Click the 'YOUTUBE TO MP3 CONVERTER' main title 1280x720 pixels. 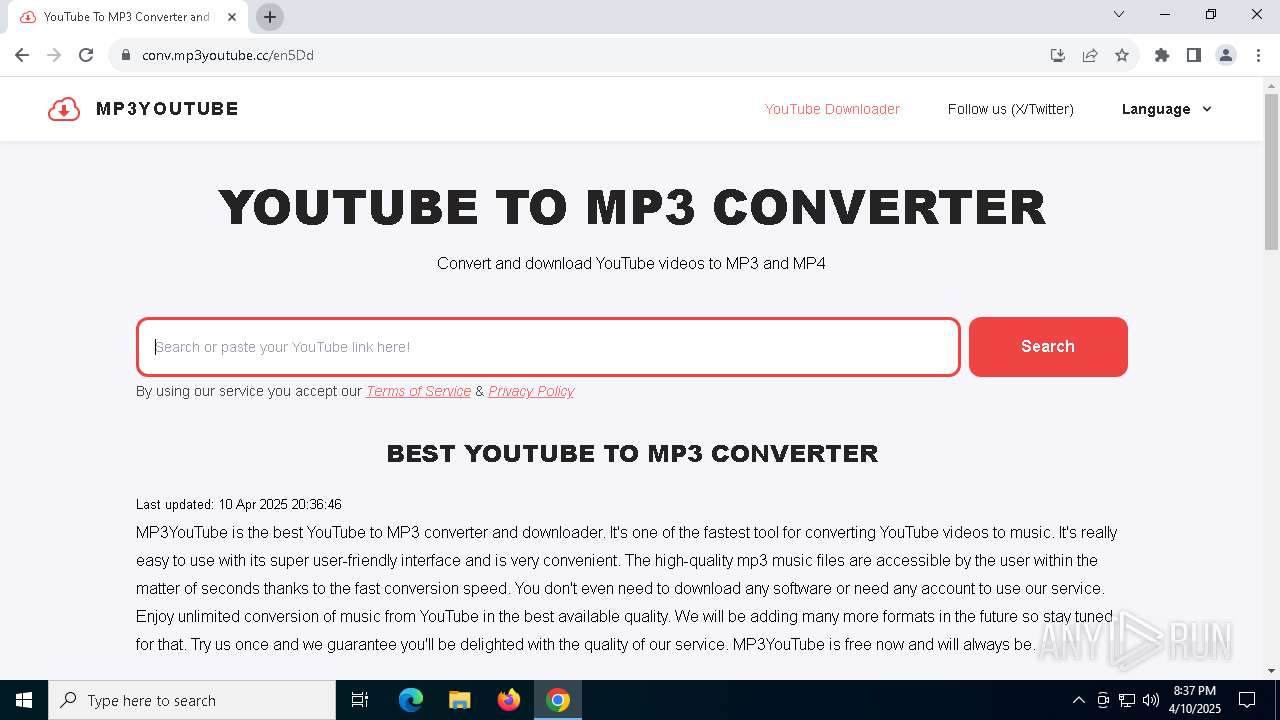[632, 208]
